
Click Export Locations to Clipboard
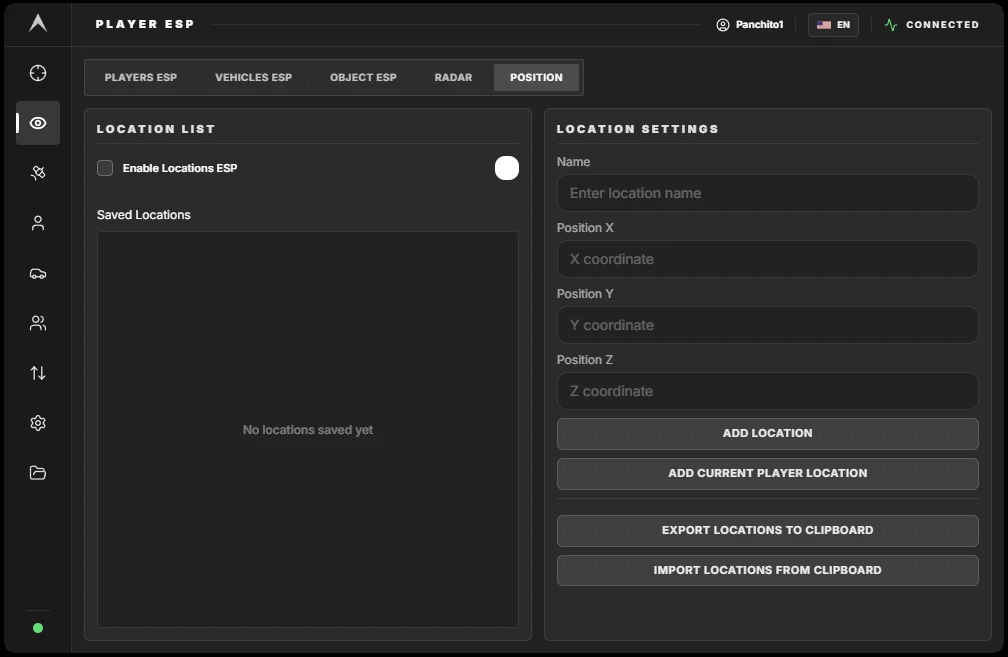(768, 530)
